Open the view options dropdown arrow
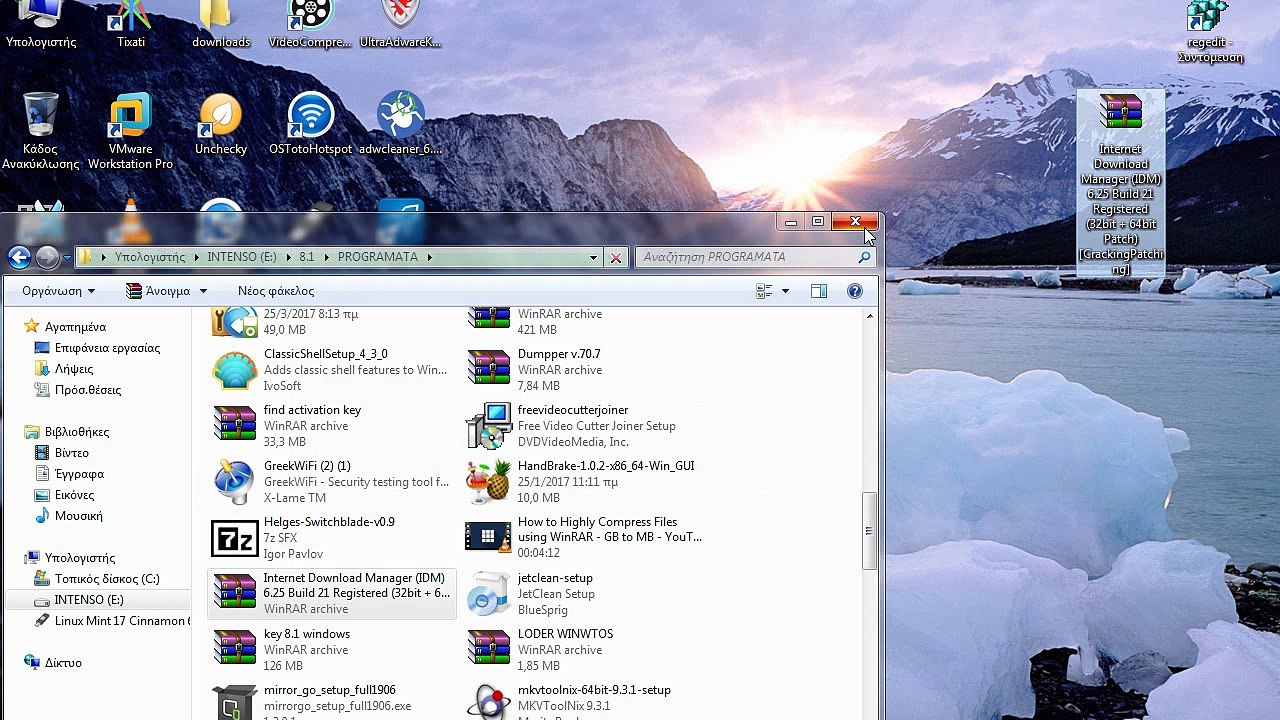The width and height of the screenshot is (1280, 720). click(785, 291)
